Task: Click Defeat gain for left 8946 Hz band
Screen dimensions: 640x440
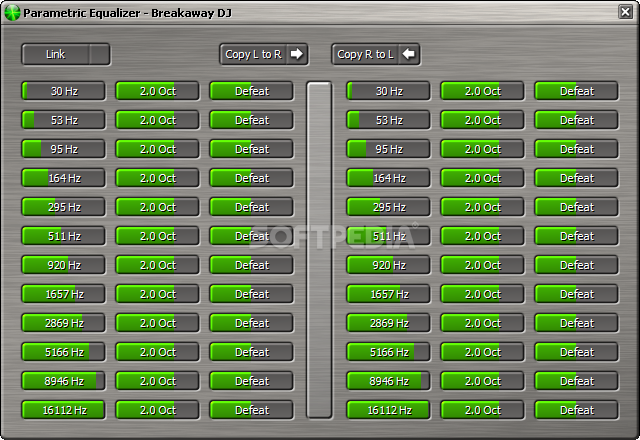Action: point(251,381)
